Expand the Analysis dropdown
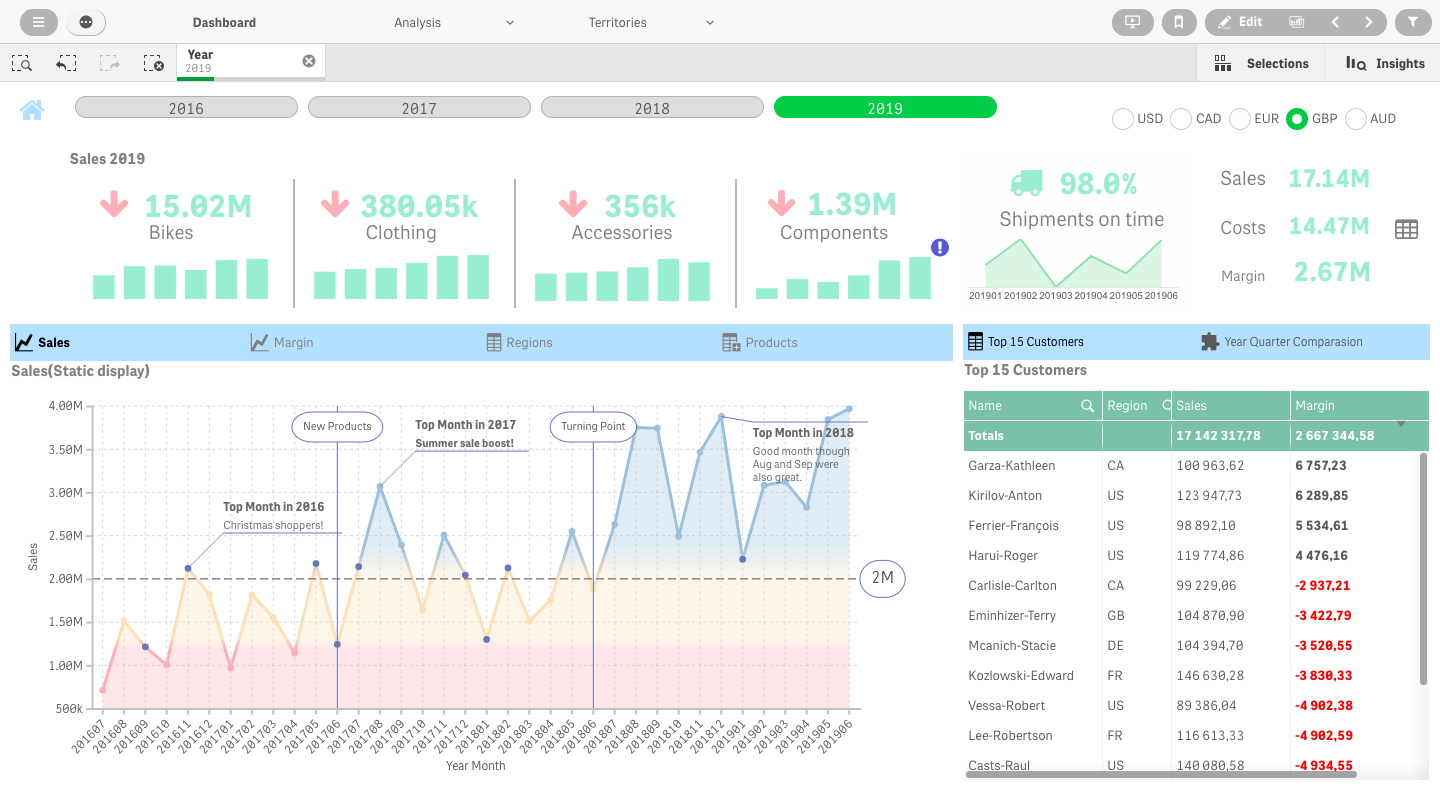Viewport: 1440px width, 790px height. pos(454,22)
